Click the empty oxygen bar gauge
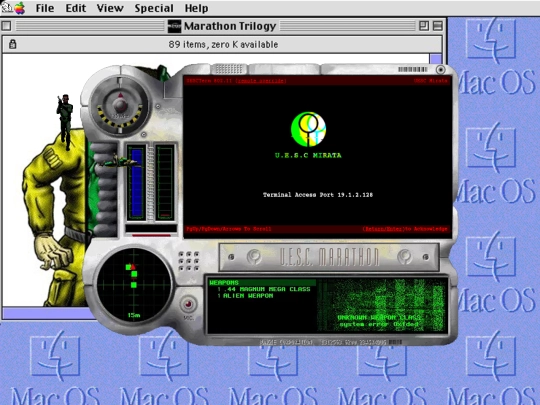 165,183
